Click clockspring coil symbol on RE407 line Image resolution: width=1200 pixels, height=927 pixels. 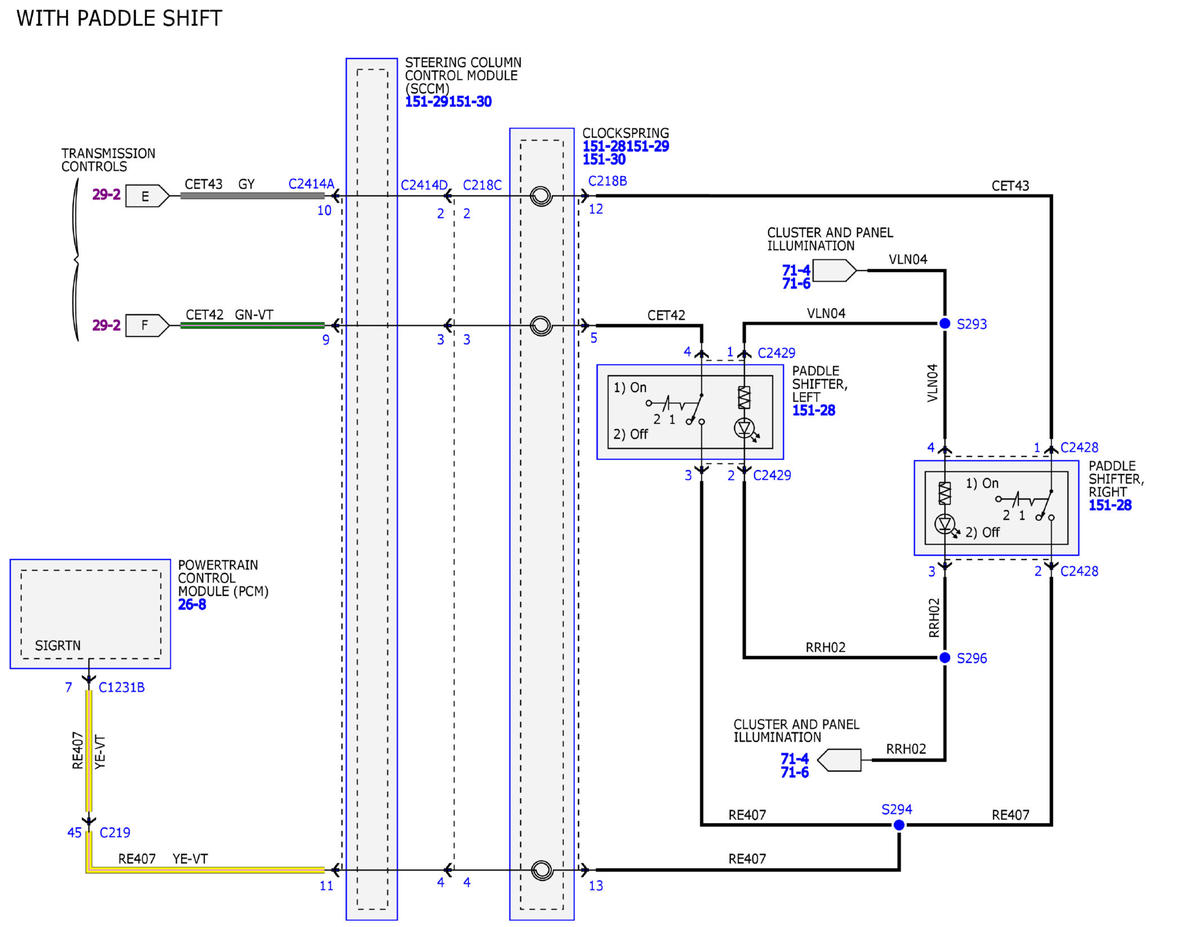541,870
